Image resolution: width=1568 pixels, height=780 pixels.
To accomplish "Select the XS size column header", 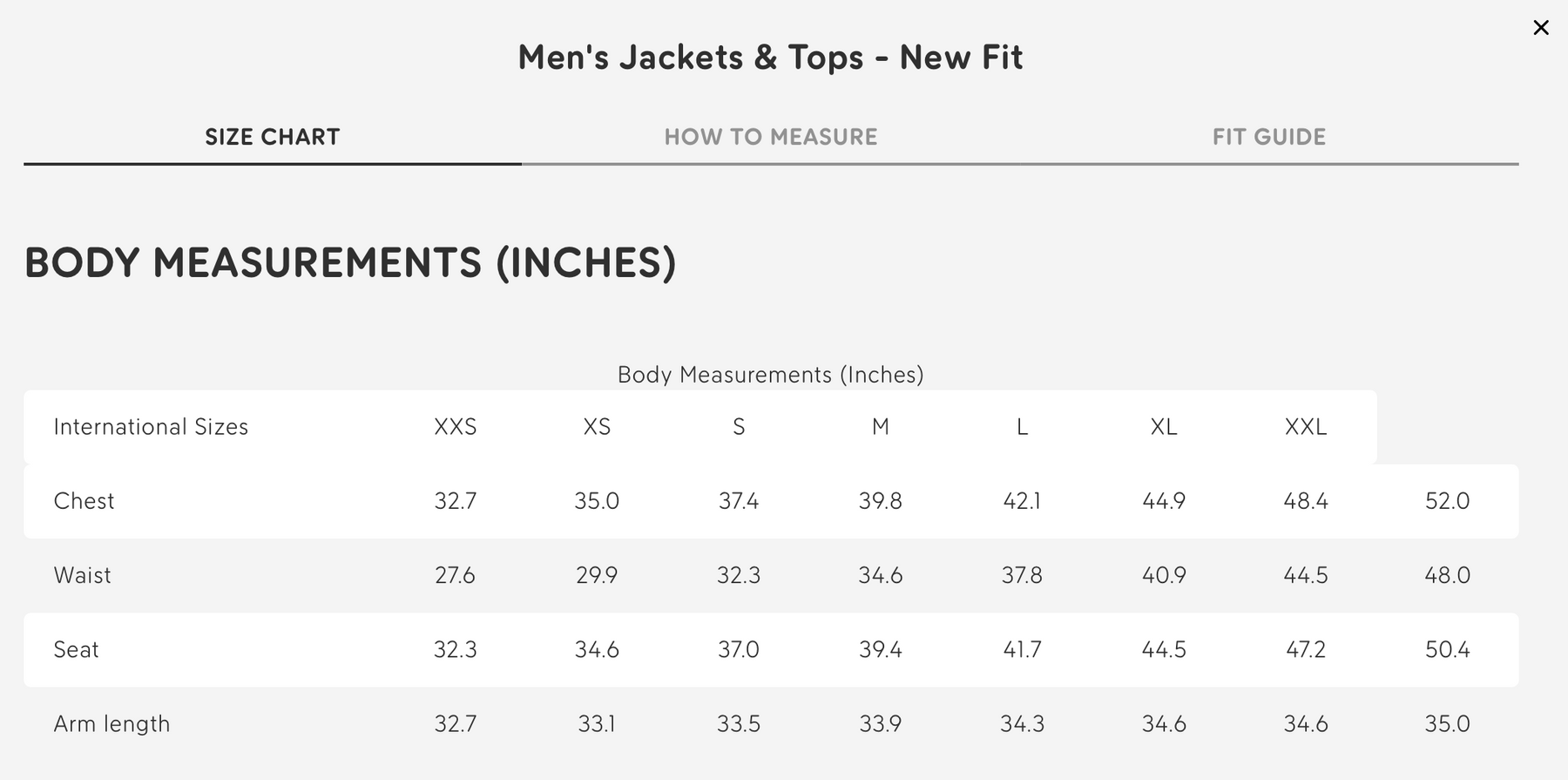I will [x=597, y=427].
